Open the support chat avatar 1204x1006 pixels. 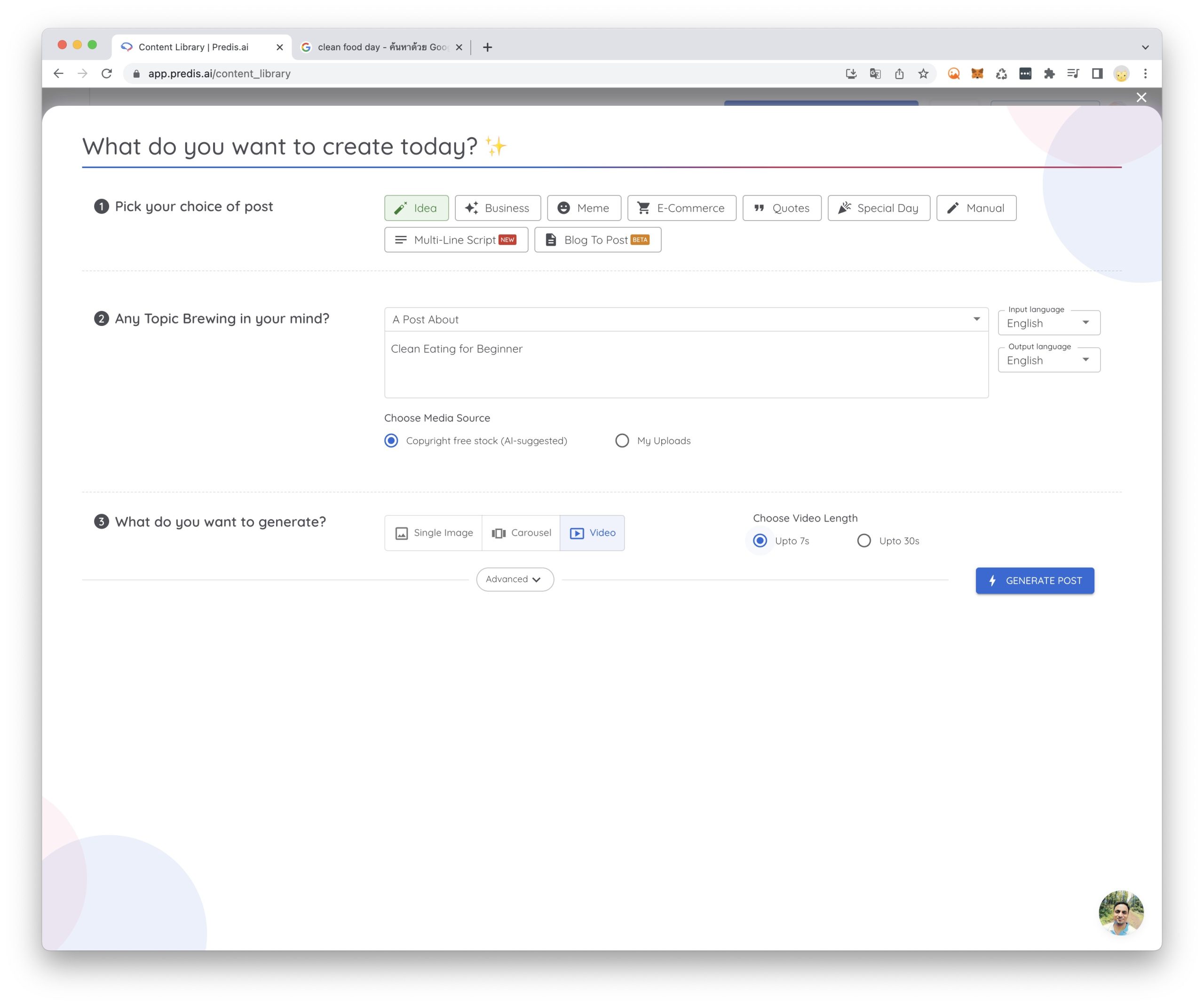click(x=1121, y=912)
